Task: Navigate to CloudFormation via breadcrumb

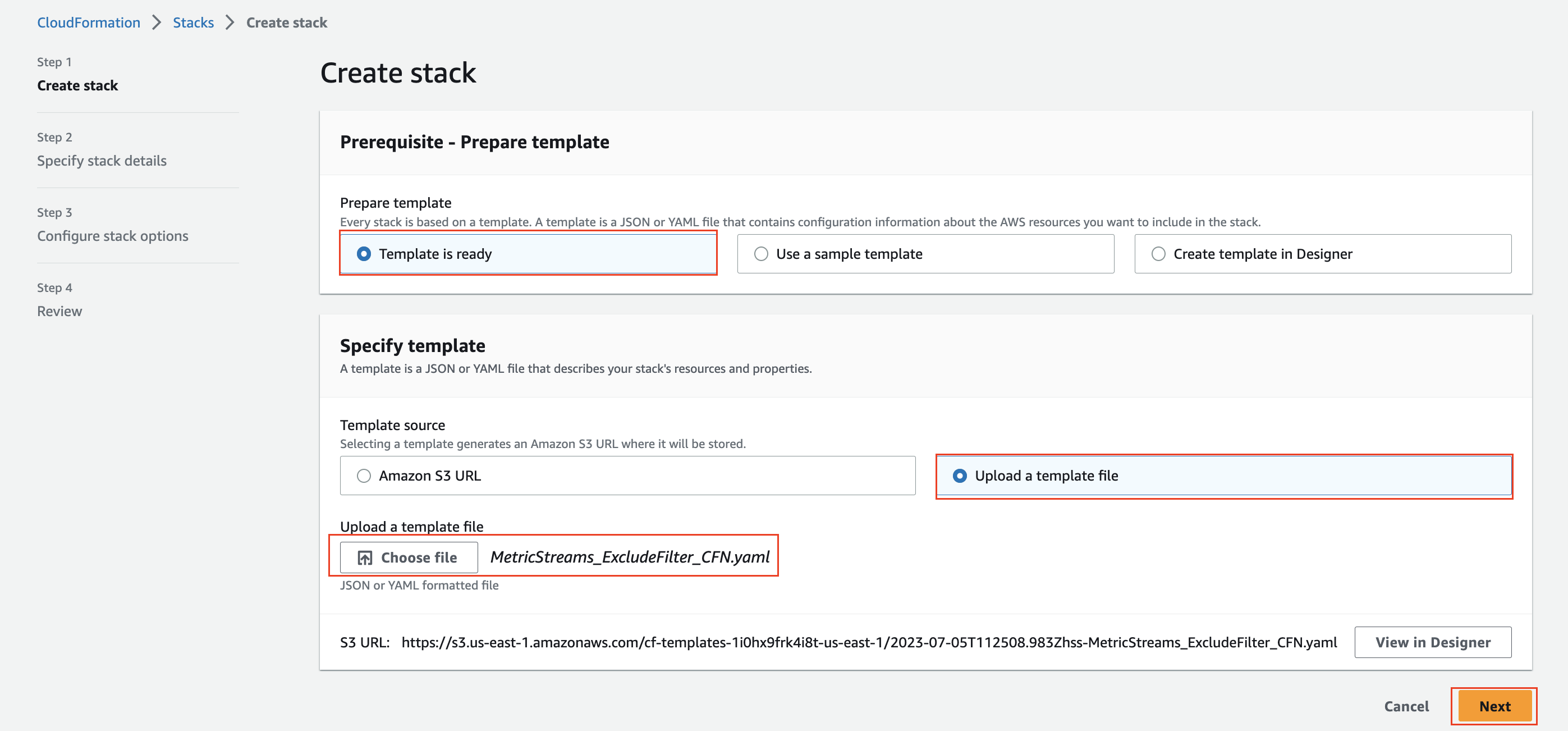Action: click(x=88, y=22)
